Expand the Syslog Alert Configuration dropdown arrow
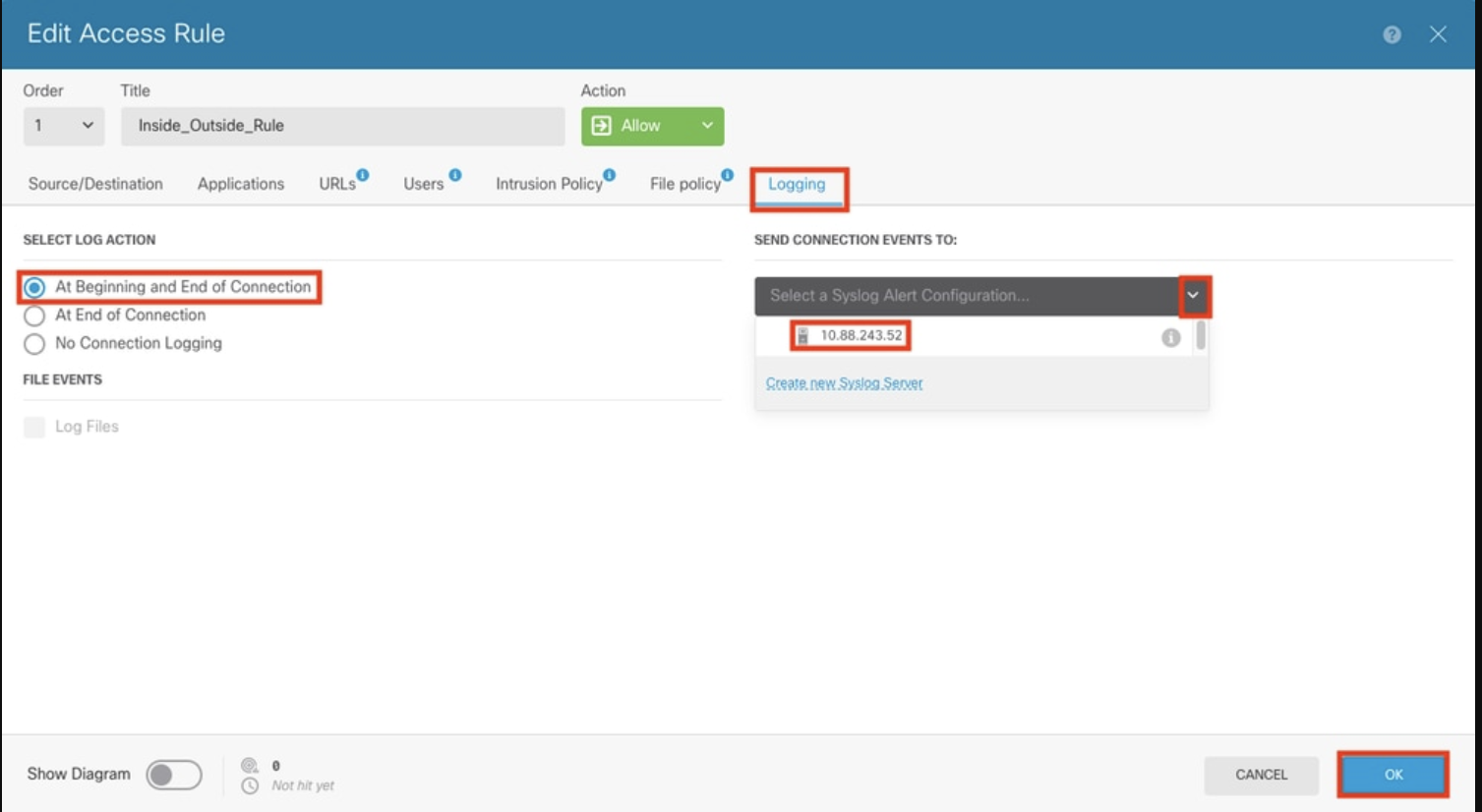1482x812 pixels. 1193,296
